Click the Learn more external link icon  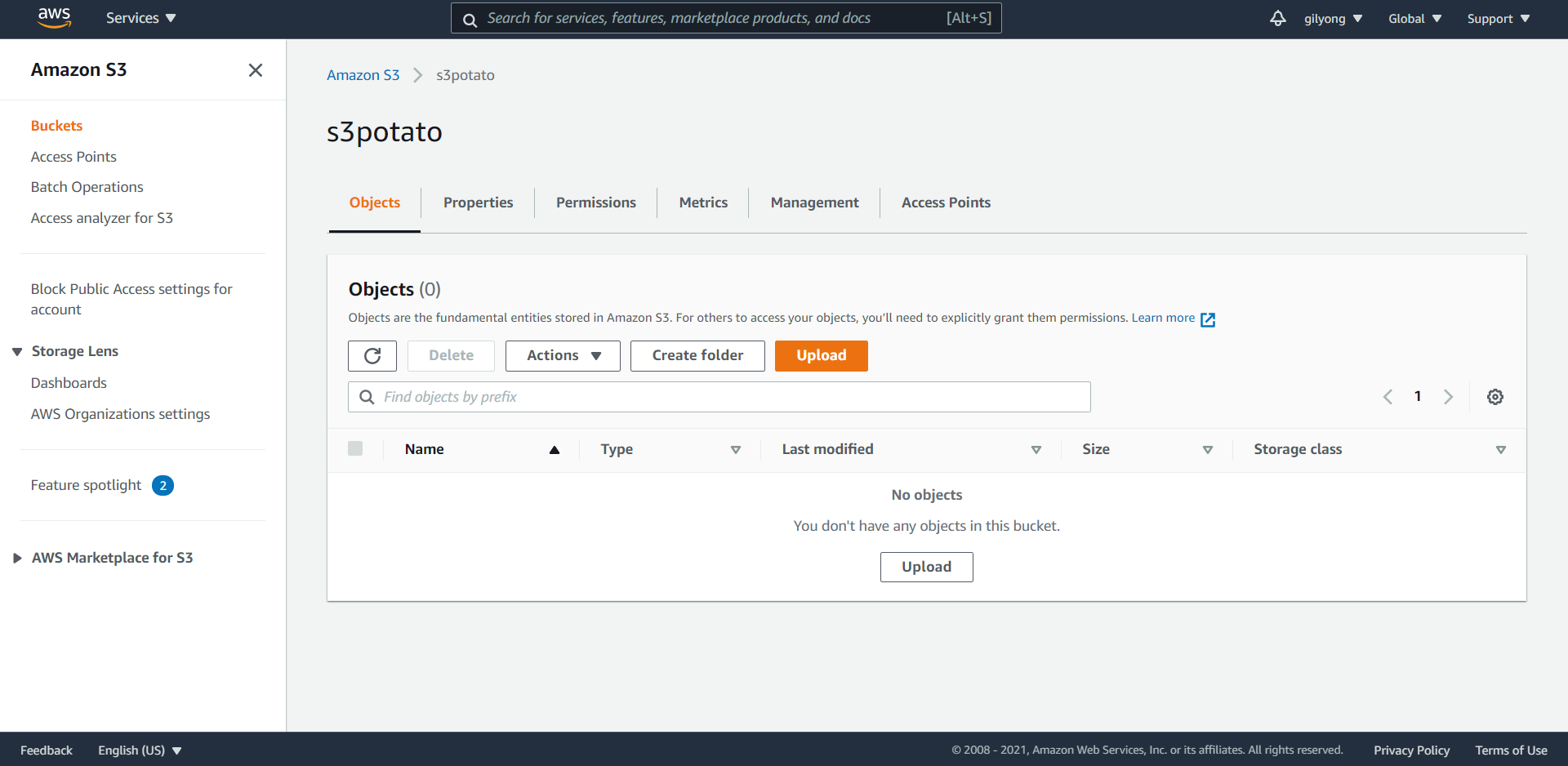coord(1208,319)
